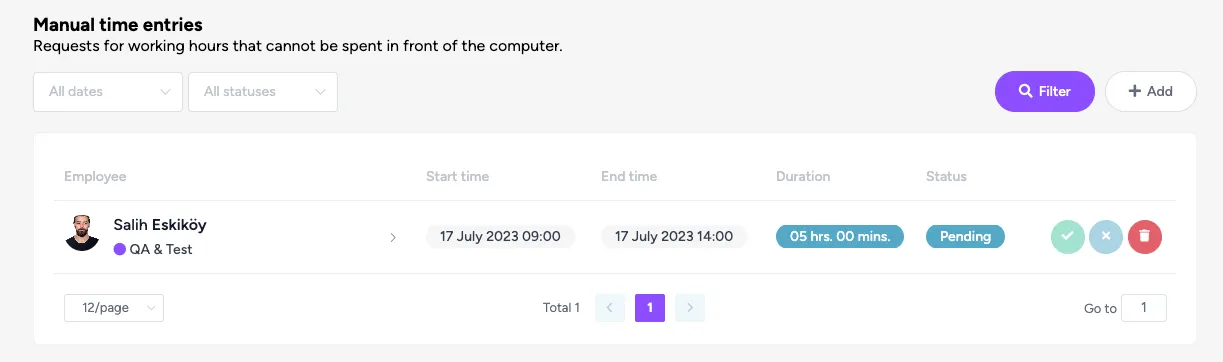Click the Salih Eskiköy name link
Image resolution: width=1223 pixels, height=362 pixels.
tap(160, 225)
